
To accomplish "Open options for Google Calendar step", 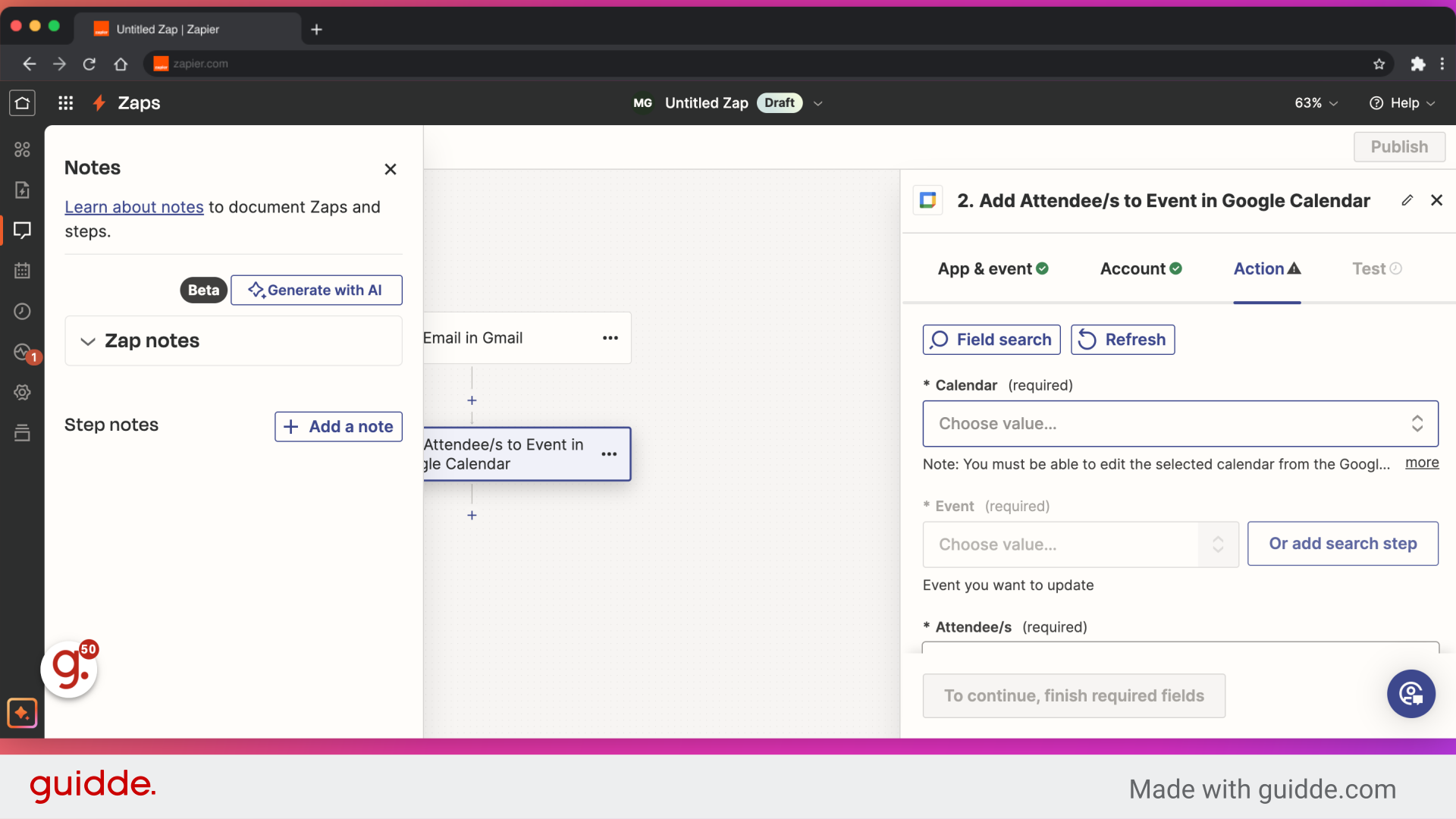I will pos(609,454).
